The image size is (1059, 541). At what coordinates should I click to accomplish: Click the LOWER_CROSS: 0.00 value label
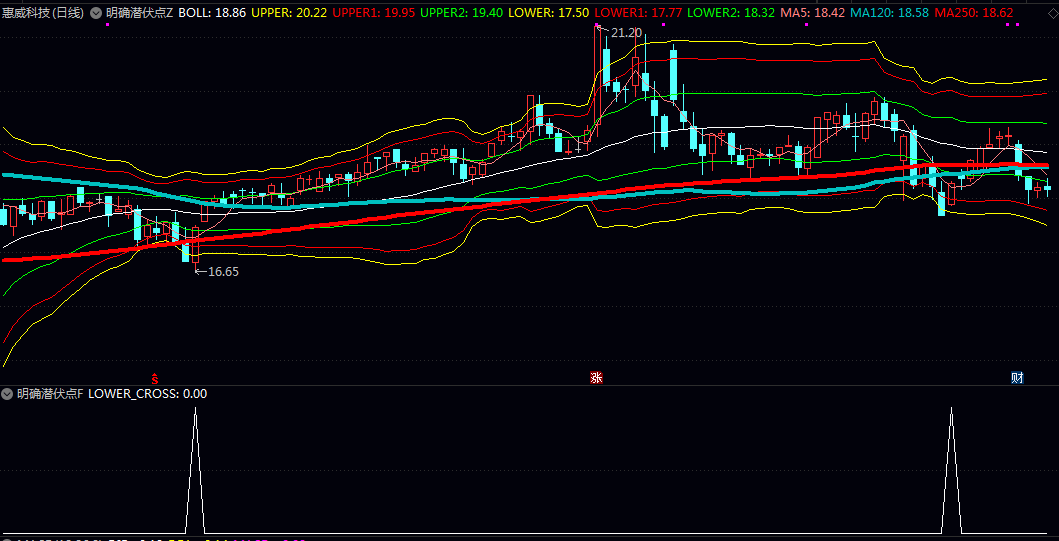pyautogui.click(x=148, y=394)
